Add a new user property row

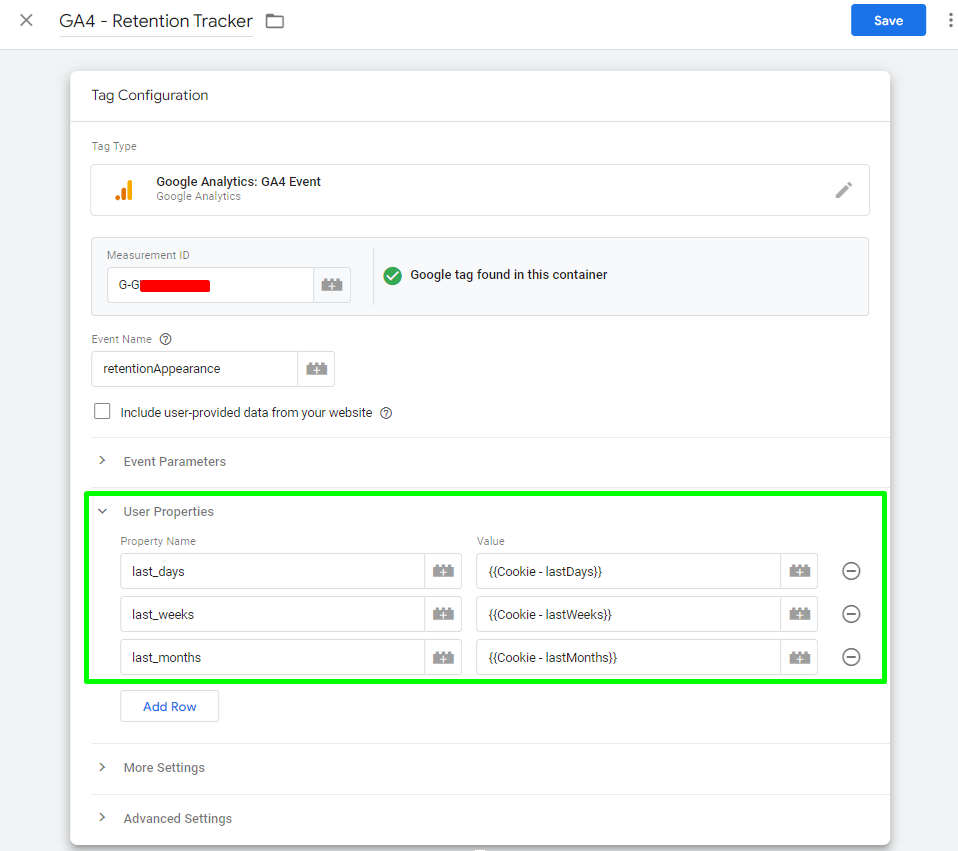(x=169, y=706)
